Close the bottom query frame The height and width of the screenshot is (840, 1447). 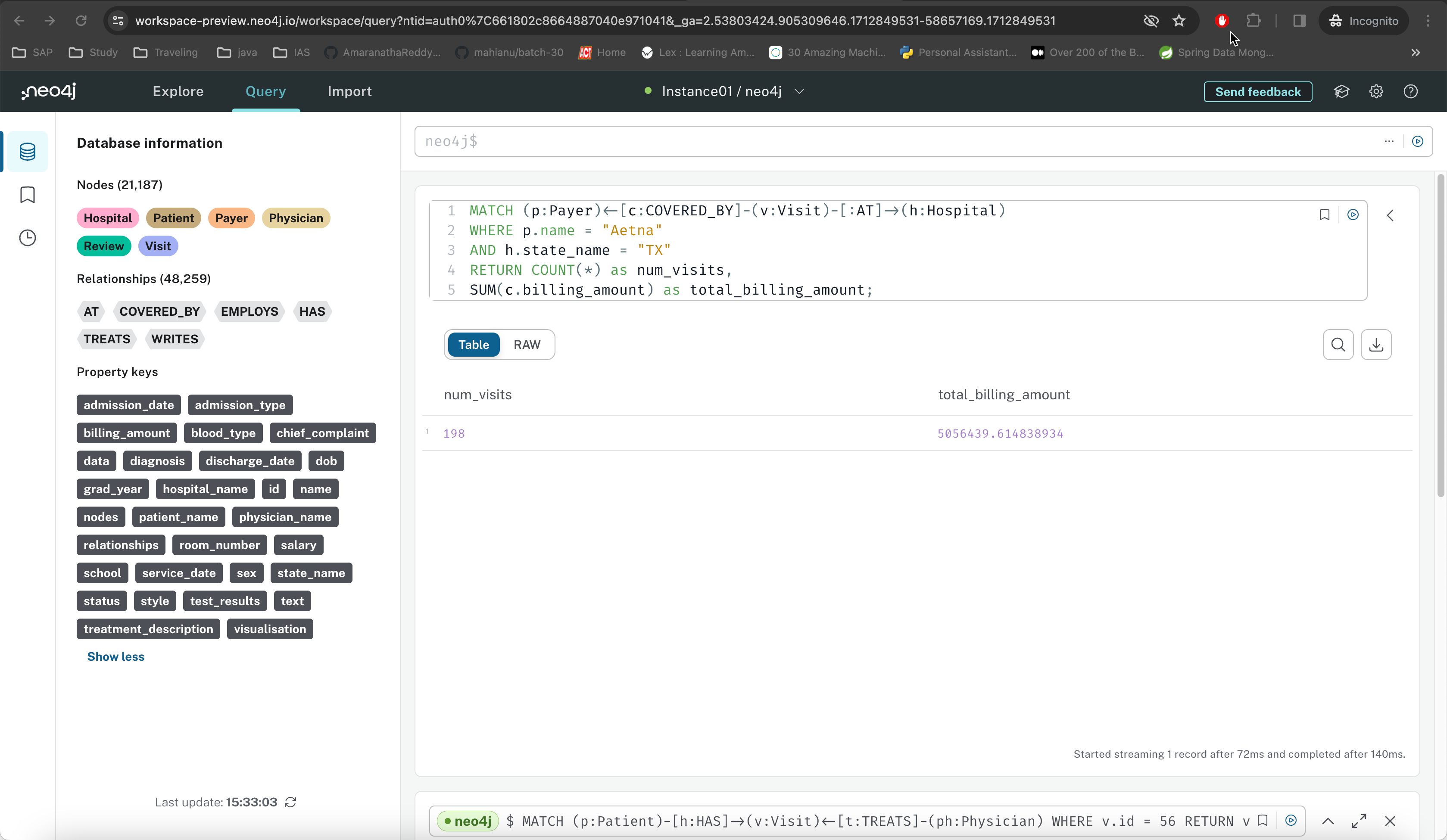pyautogui.click(x=1390, y=821)
